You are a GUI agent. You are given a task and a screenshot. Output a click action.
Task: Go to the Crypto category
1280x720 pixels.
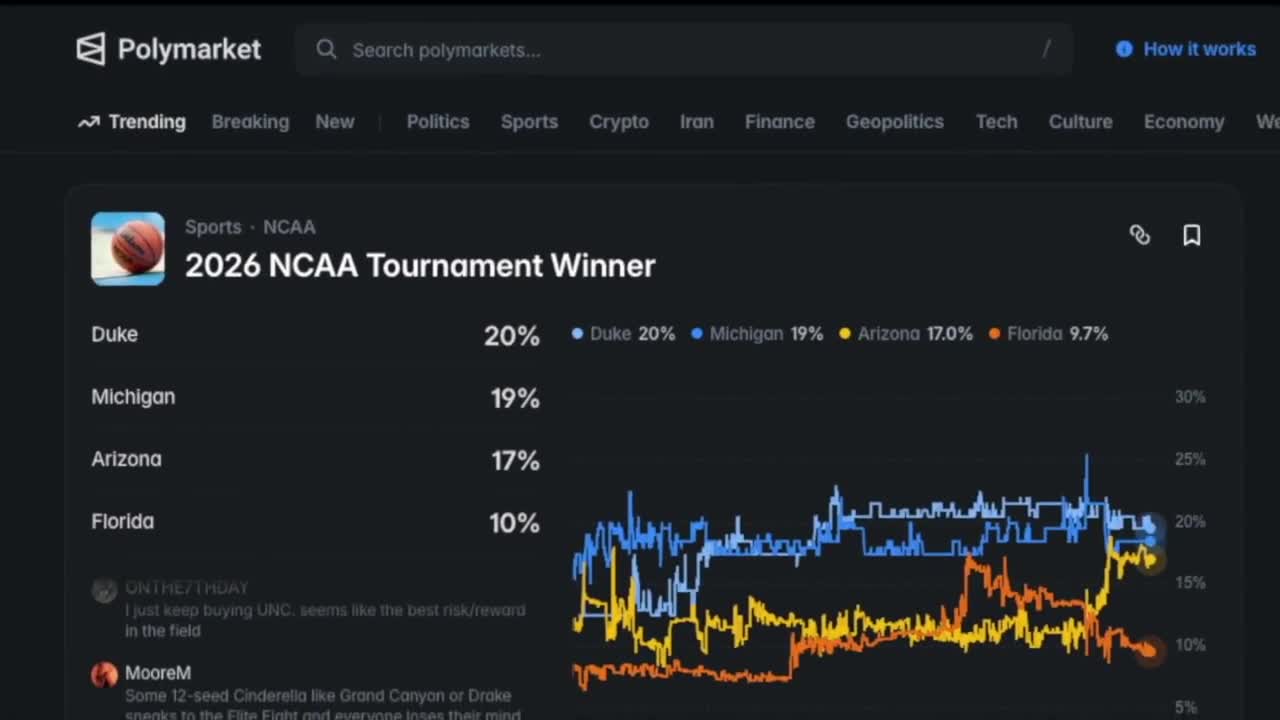pyautogui.click(x=618, y=122)
